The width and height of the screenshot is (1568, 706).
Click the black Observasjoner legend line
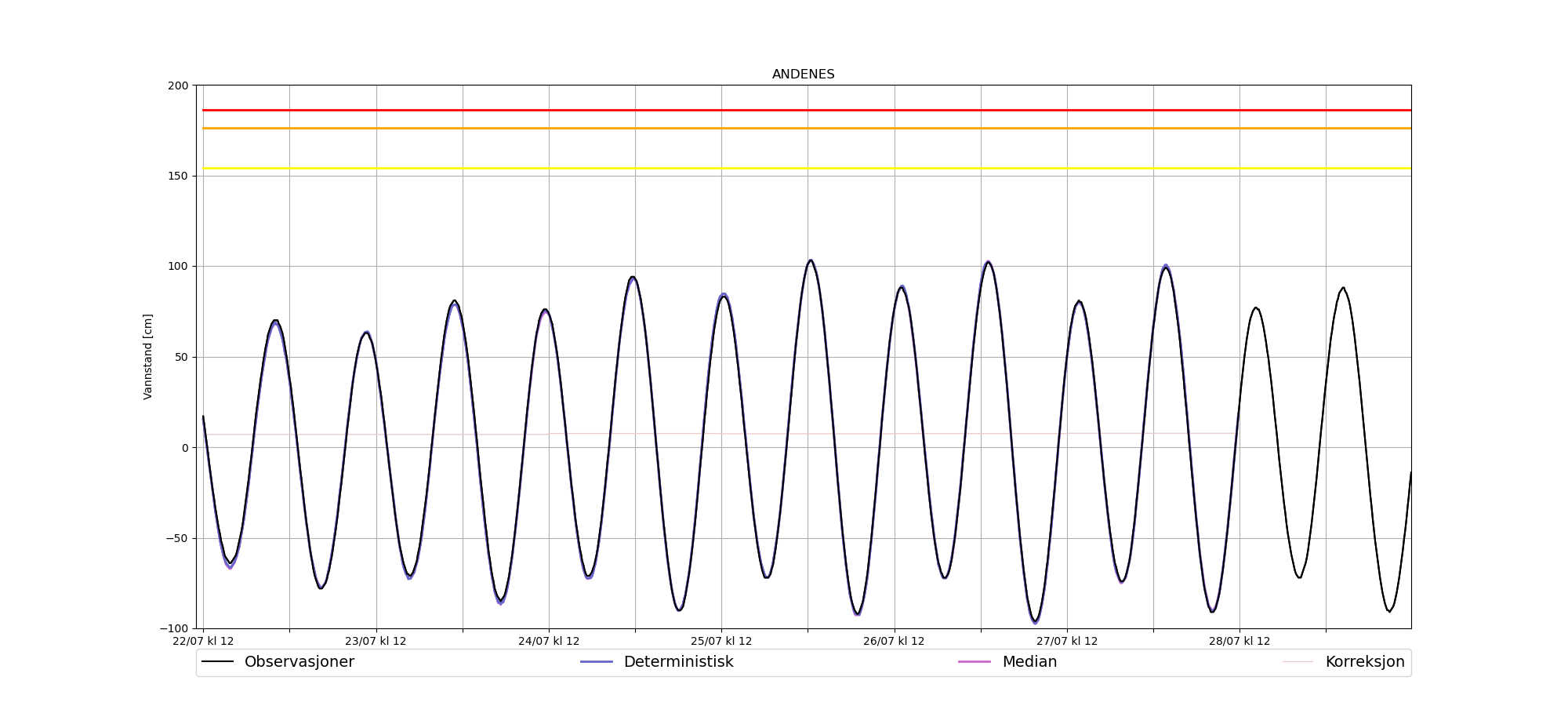pos(217,662)
